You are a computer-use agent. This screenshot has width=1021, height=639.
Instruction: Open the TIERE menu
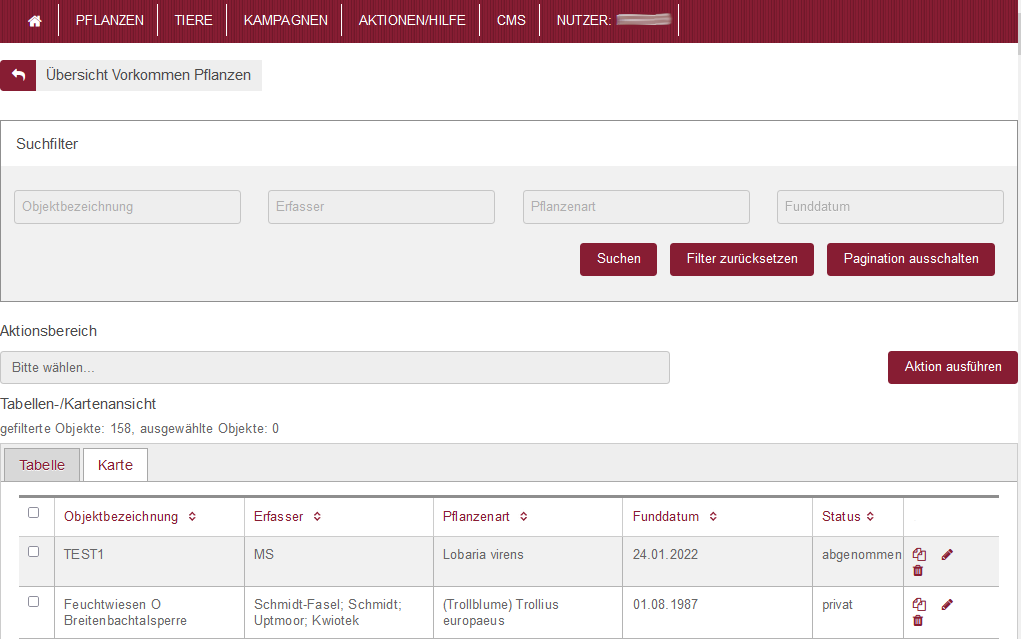coord(193,20)
